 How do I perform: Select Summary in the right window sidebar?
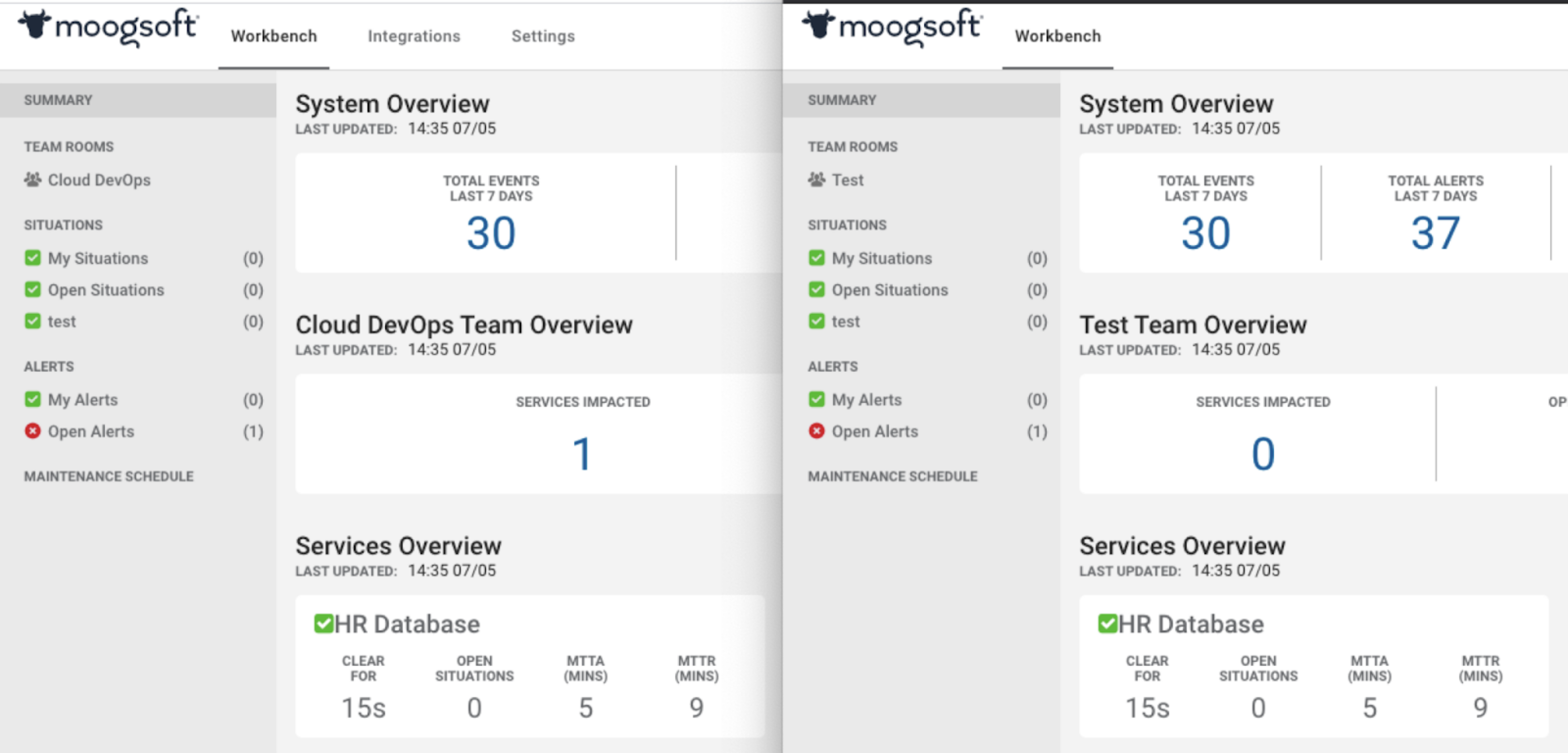pyautogui.click(x=922, y=100)
